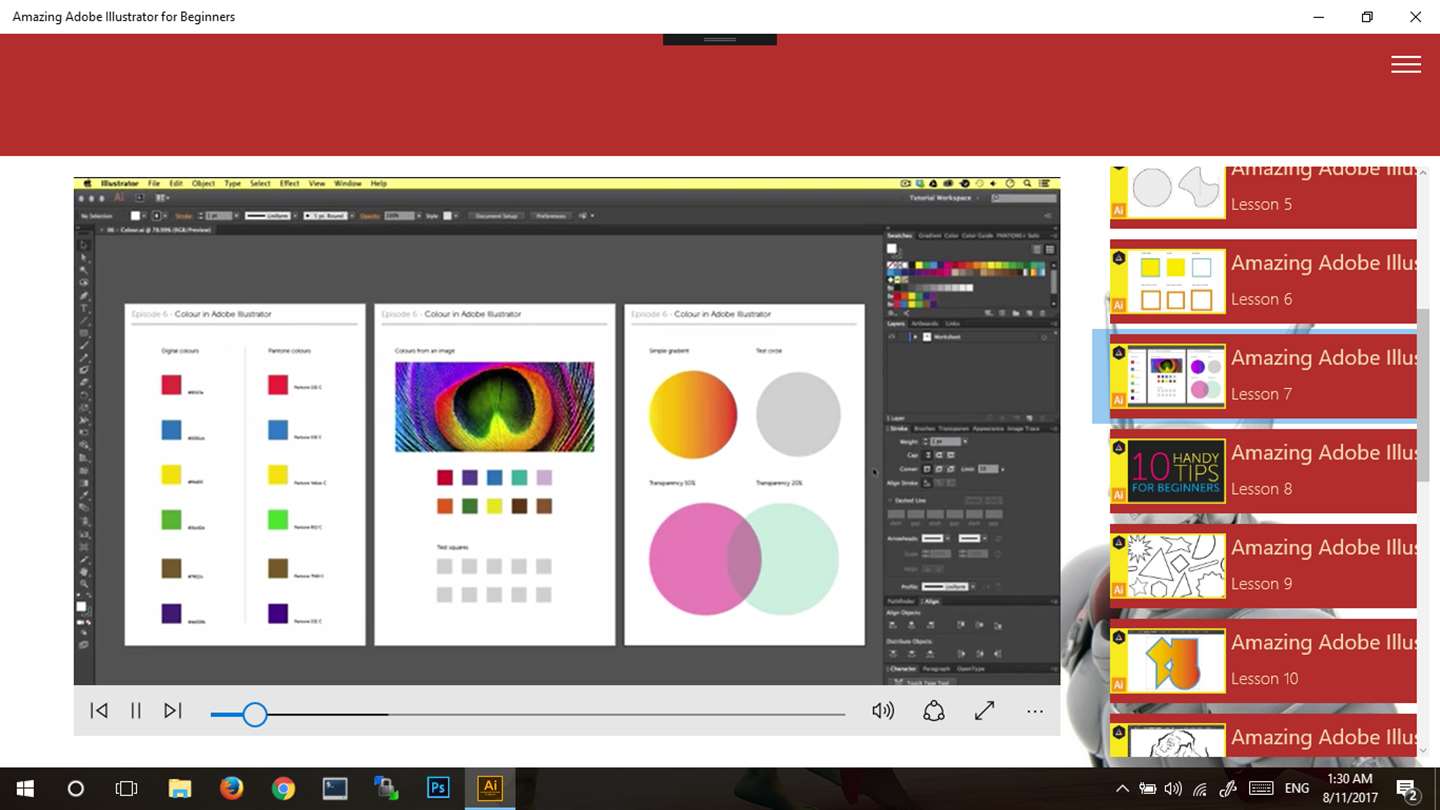Open Google Chrome from the taskbar
The image size is (1440, 810).
click(x=283, y=789)
